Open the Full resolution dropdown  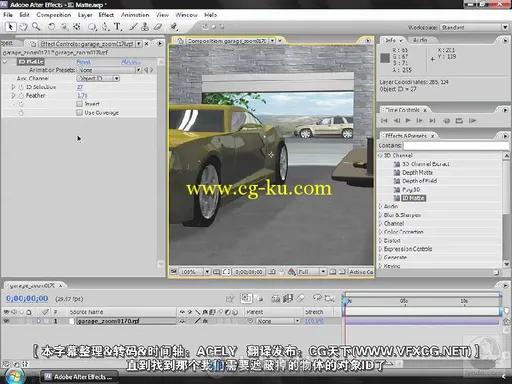[311, 272]
